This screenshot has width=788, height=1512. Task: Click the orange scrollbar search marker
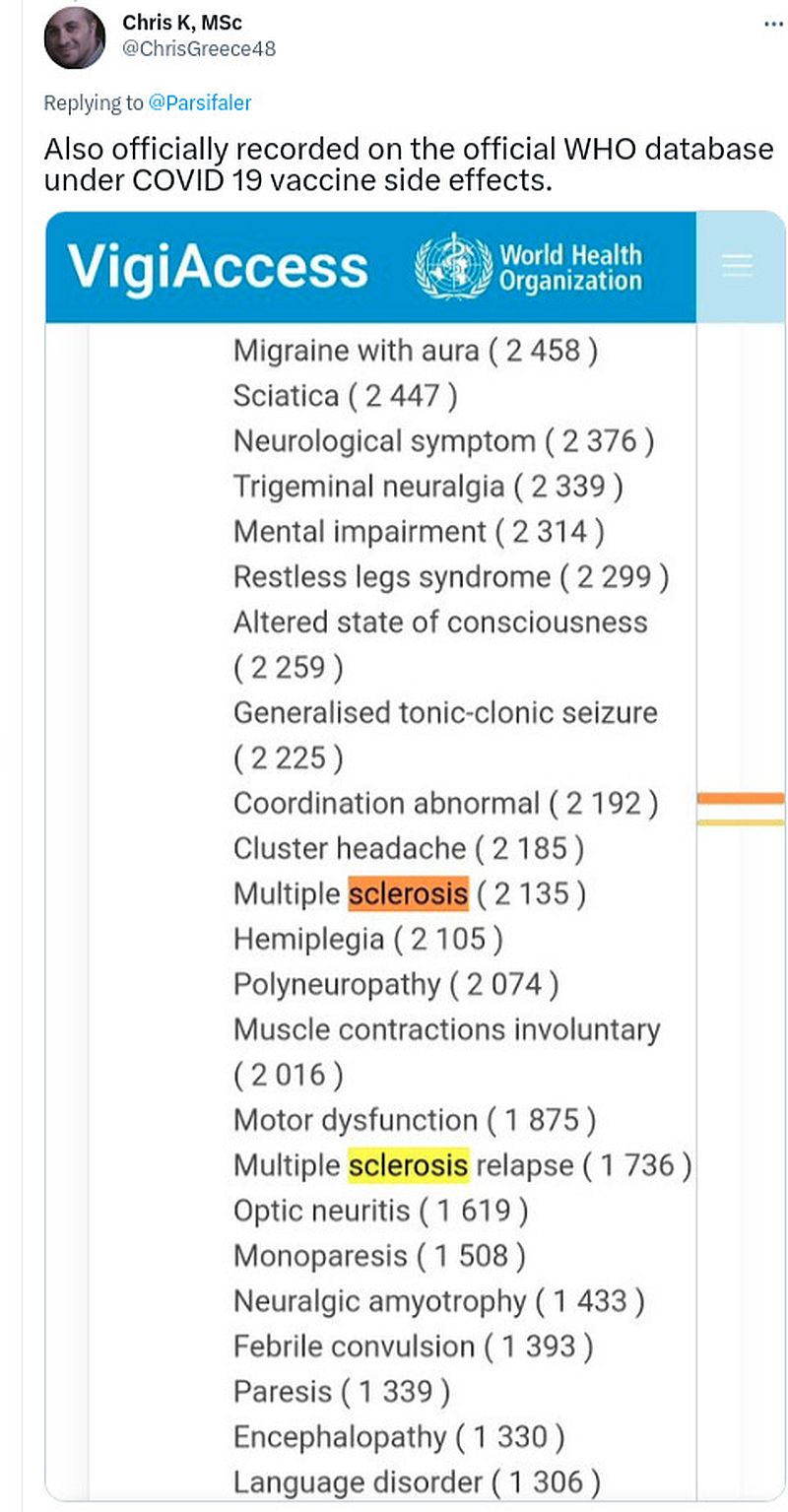tap(741, 798)
